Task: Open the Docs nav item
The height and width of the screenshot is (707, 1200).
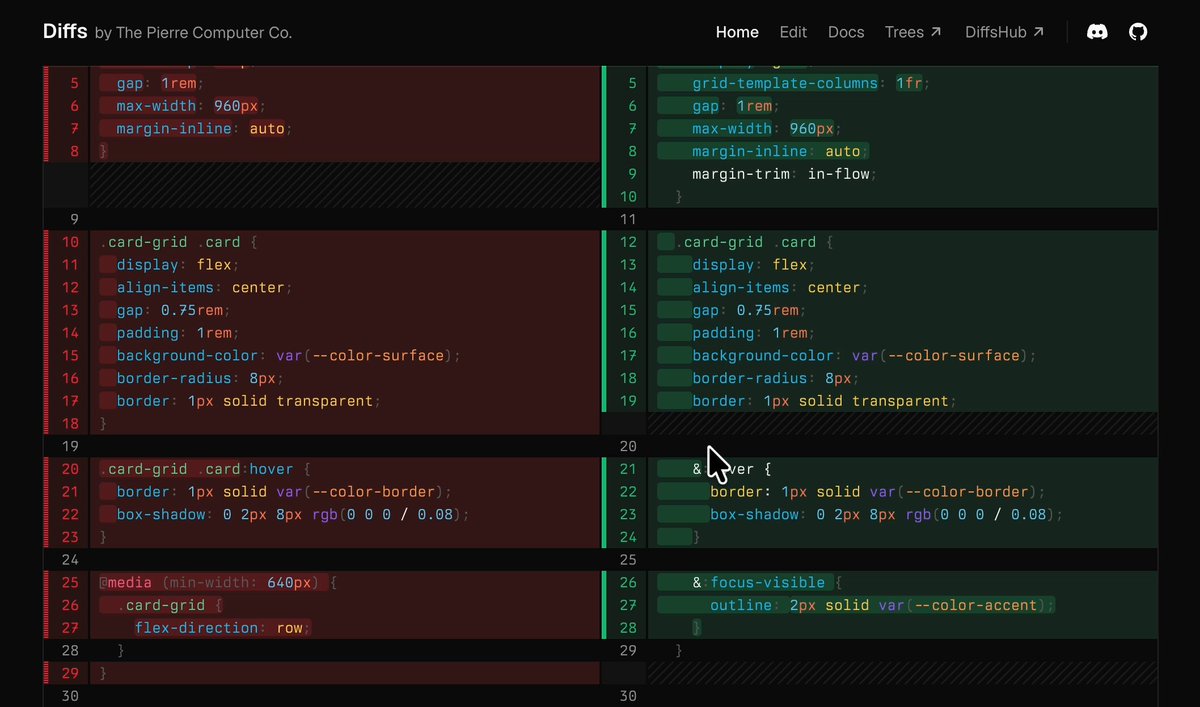Action: 846,32
